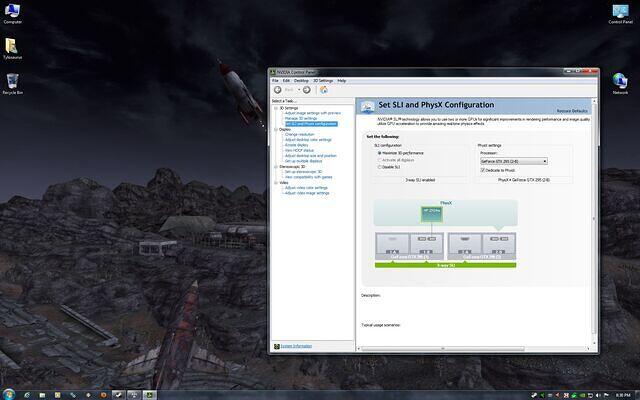Open the Recycle Bin desktop icon
The image size is (640, 400).
(x=12, y=80)
